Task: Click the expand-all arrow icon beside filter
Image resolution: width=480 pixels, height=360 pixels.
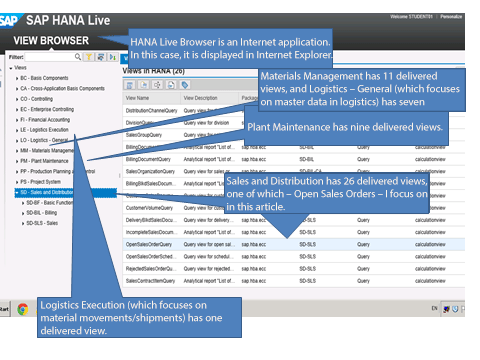Action: click(113, 57)
